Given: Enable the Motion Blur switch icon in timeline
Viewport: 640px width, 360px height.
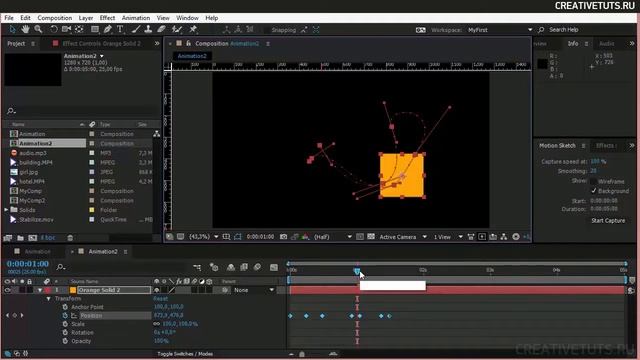Looking at the screenshot, I should pos(257,267).
